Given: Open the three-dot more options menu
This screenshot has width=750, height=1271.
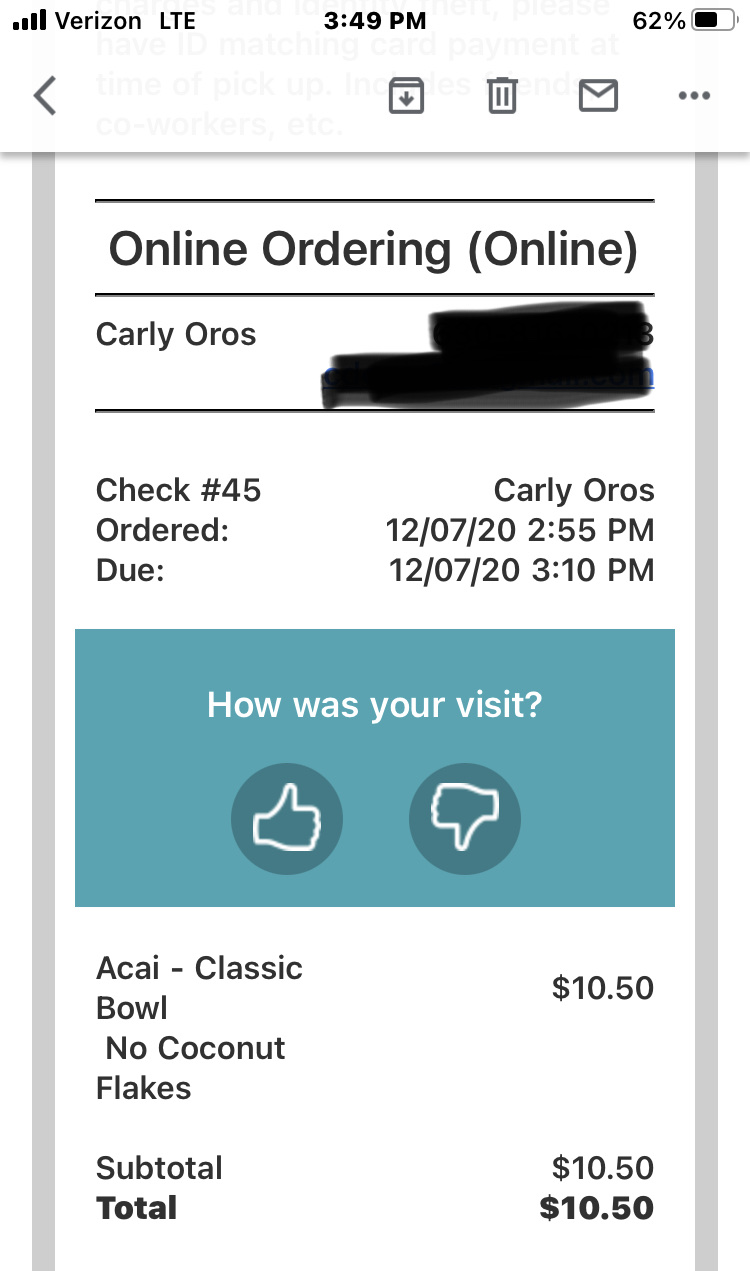Looking at the screenshot, I should pyautogui.click(x=693, y=96).
